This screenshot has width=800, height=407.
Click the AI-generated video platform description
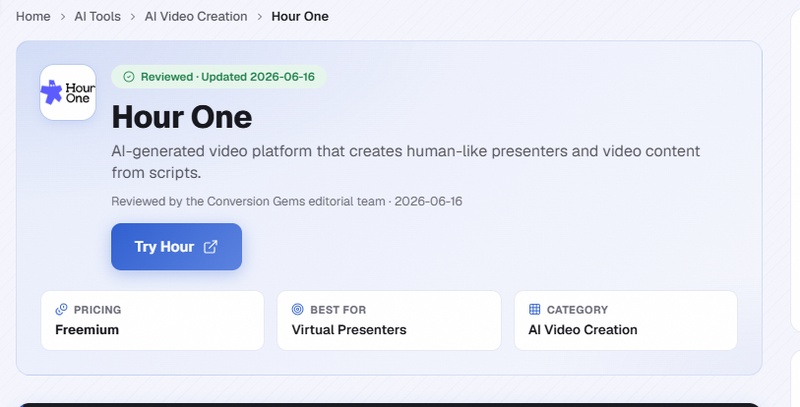click(406, 162)
